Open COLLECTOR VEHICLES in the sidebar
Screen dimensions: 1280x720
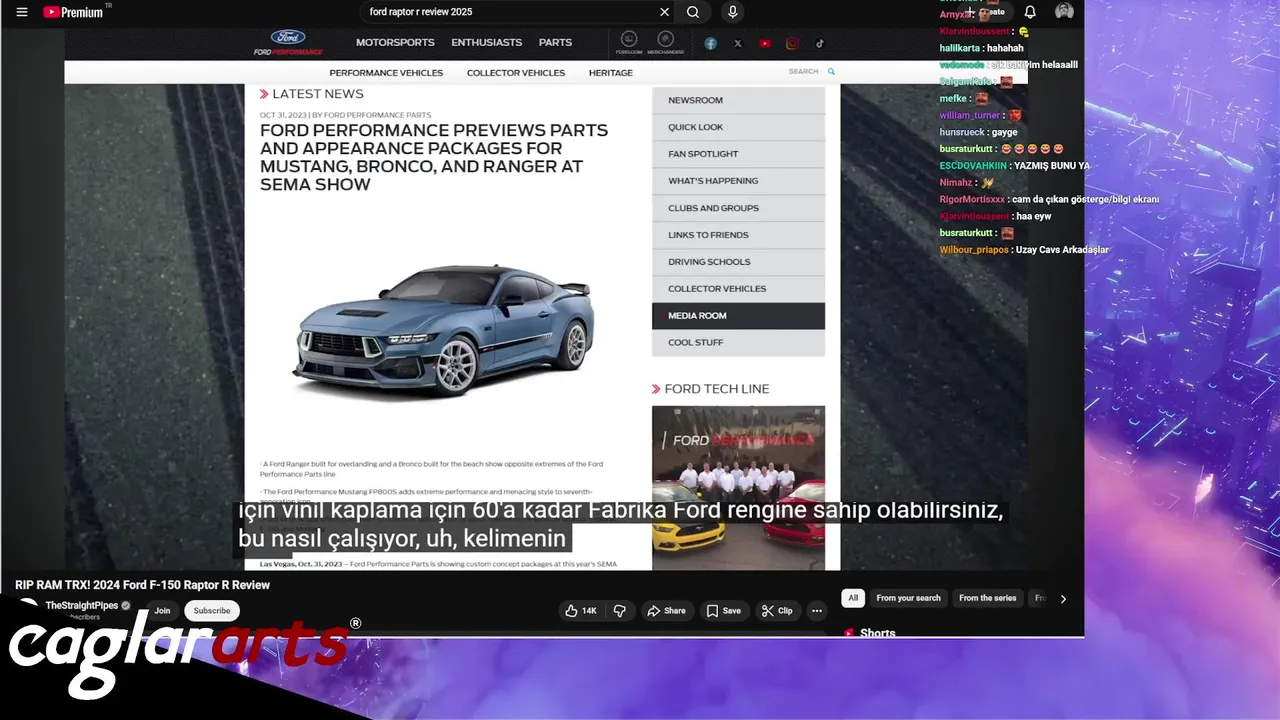click(738, 289)
